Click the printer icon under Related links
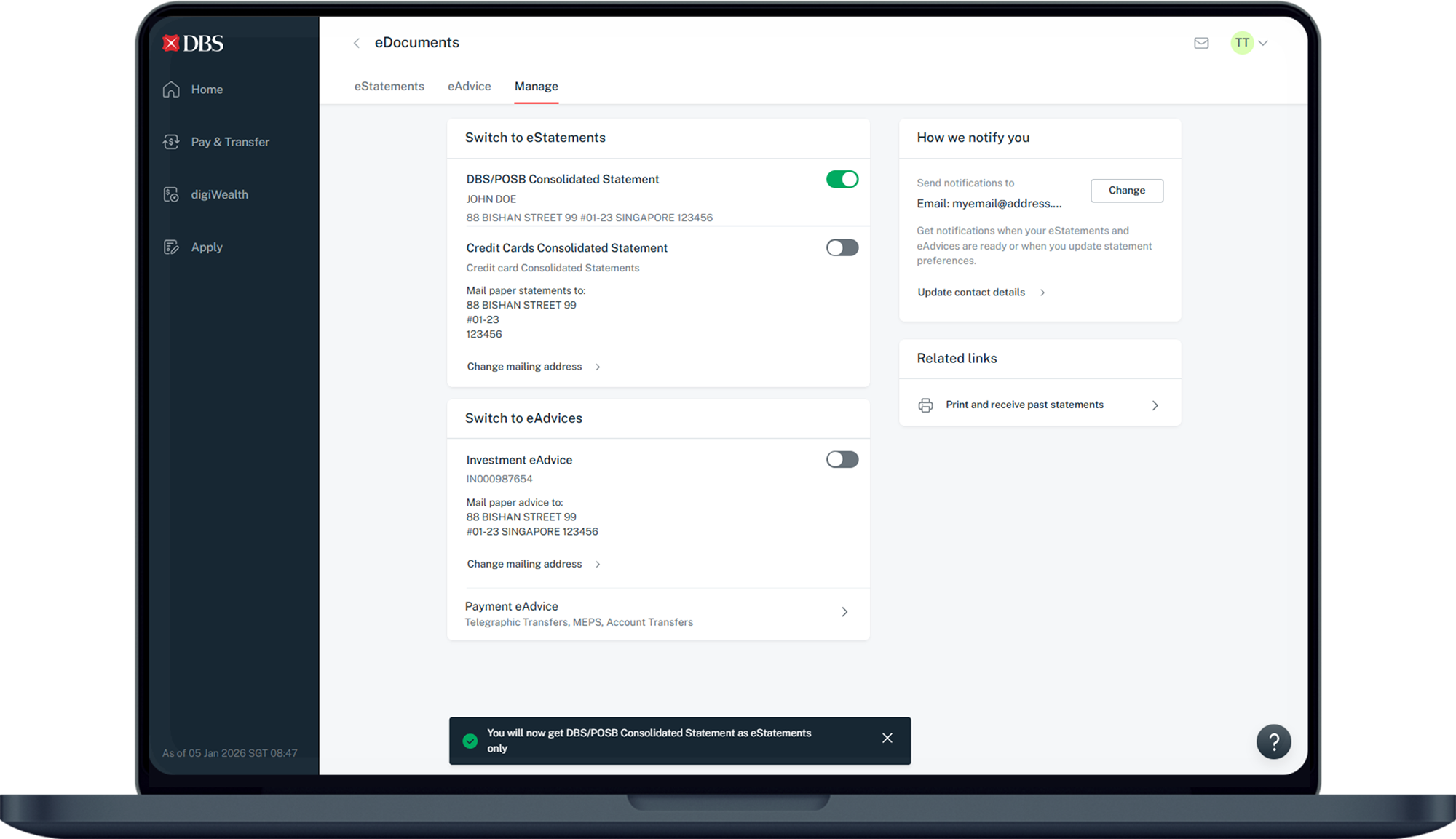Screen dimensions: 1456x839 click(x=925, y=405)
